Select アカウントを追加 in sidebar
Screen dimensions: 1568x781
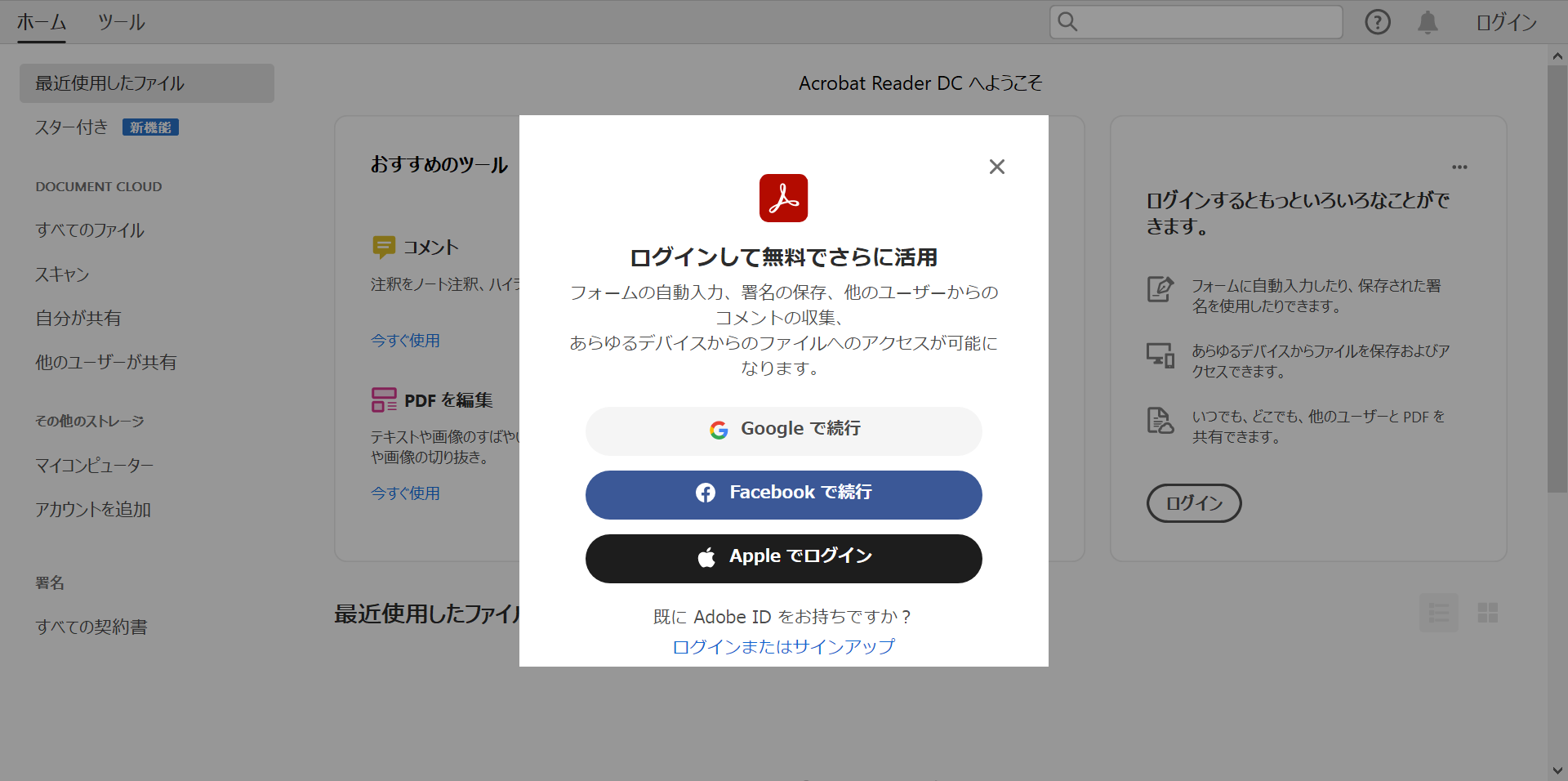click(93, 510)
